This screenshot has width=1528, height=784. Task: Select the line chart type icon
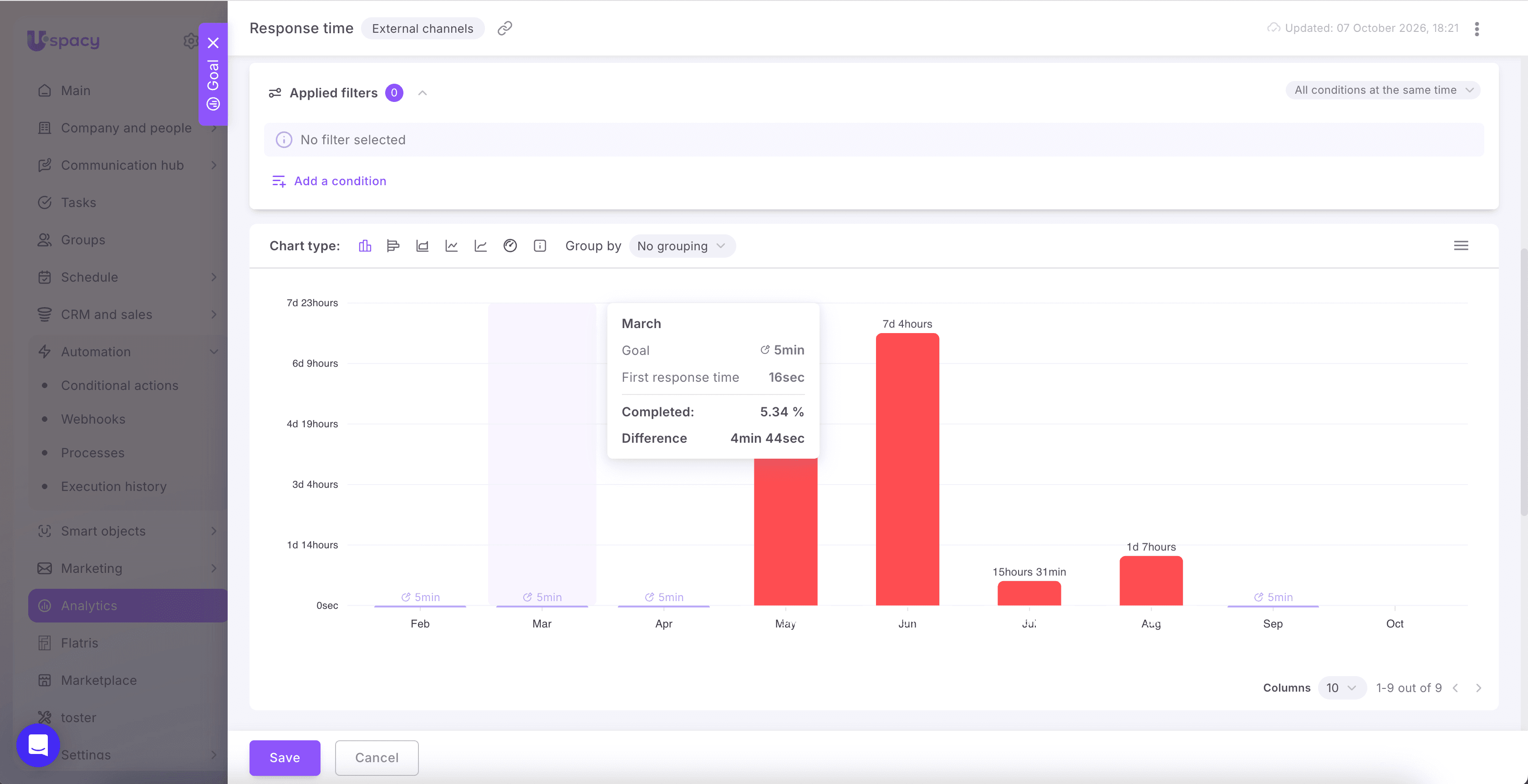pyautogui.click(x=451, y=246)
